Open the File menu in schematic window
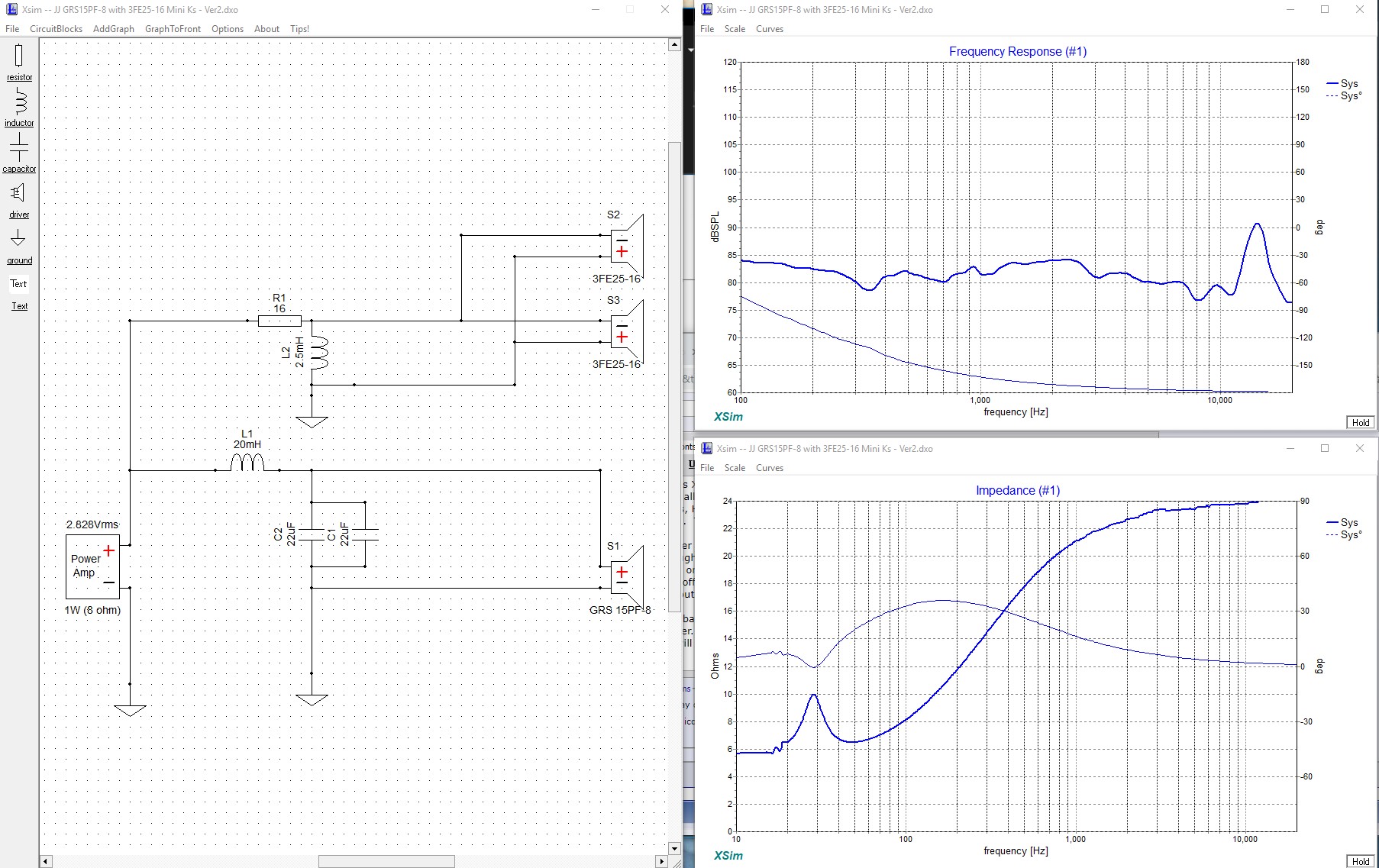1379x868 pixels. point(12,29)
